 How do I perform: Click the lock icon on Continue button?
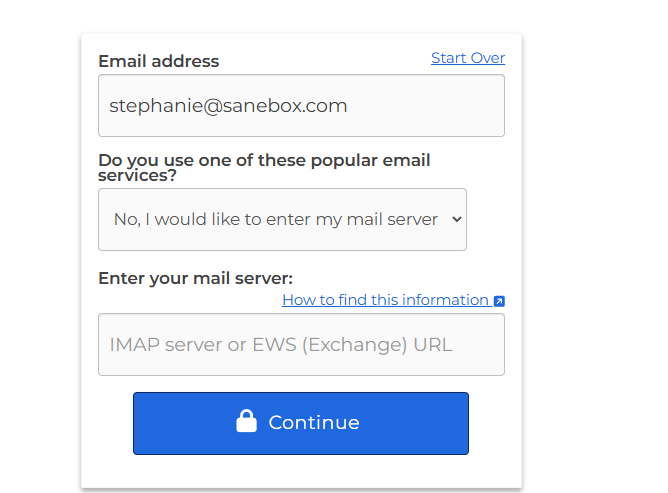[x=246, y=422]
